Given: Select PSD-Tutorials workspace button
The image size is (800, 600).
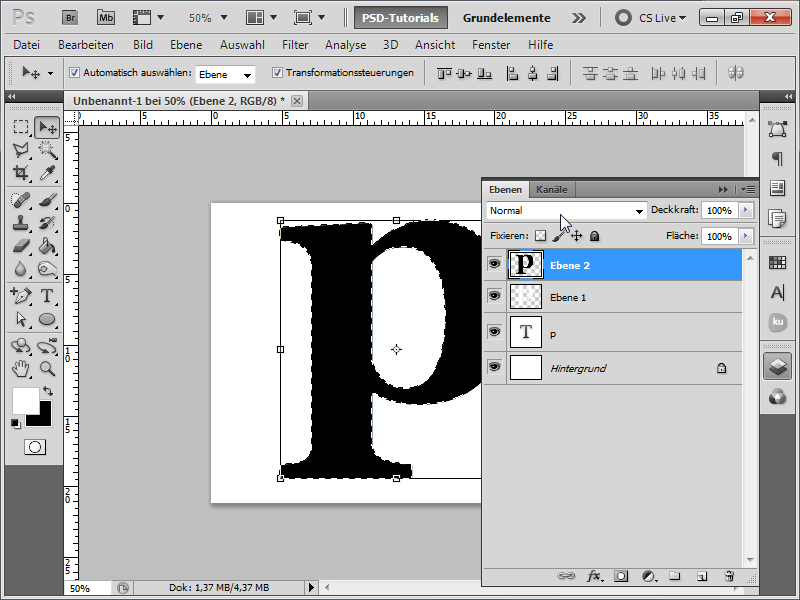Looking at the screenshot, I should pyautogui.click(x=401, y=18).
